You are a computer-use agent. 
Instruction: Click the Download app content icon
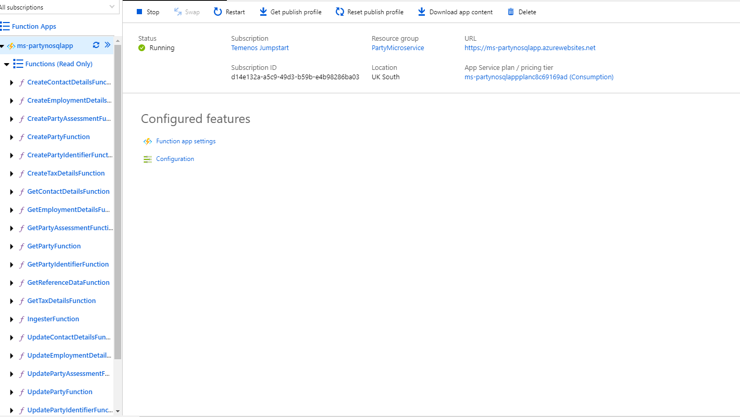click(x=421, y=12)
